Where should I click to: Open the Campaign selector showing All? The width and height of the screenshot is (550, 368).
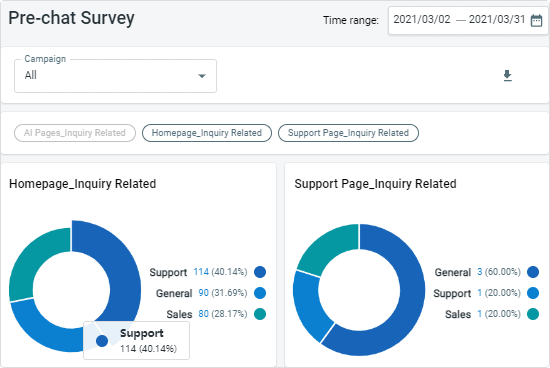(115, 76)
